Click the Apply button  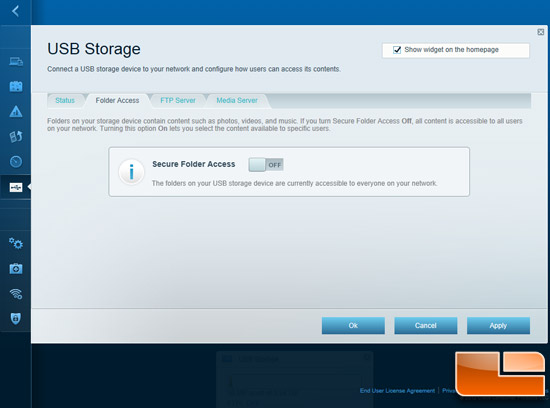pyautogui.click(x=498, y=326)
